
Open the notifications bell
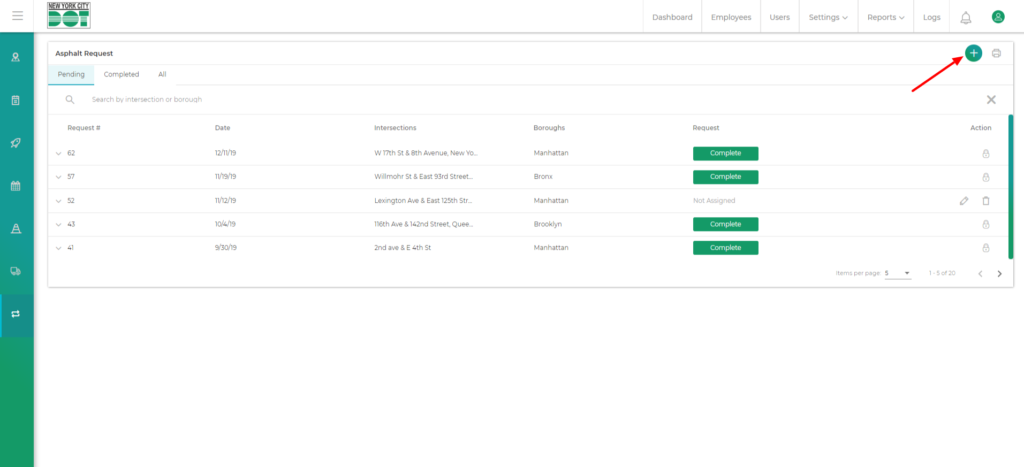965,17
